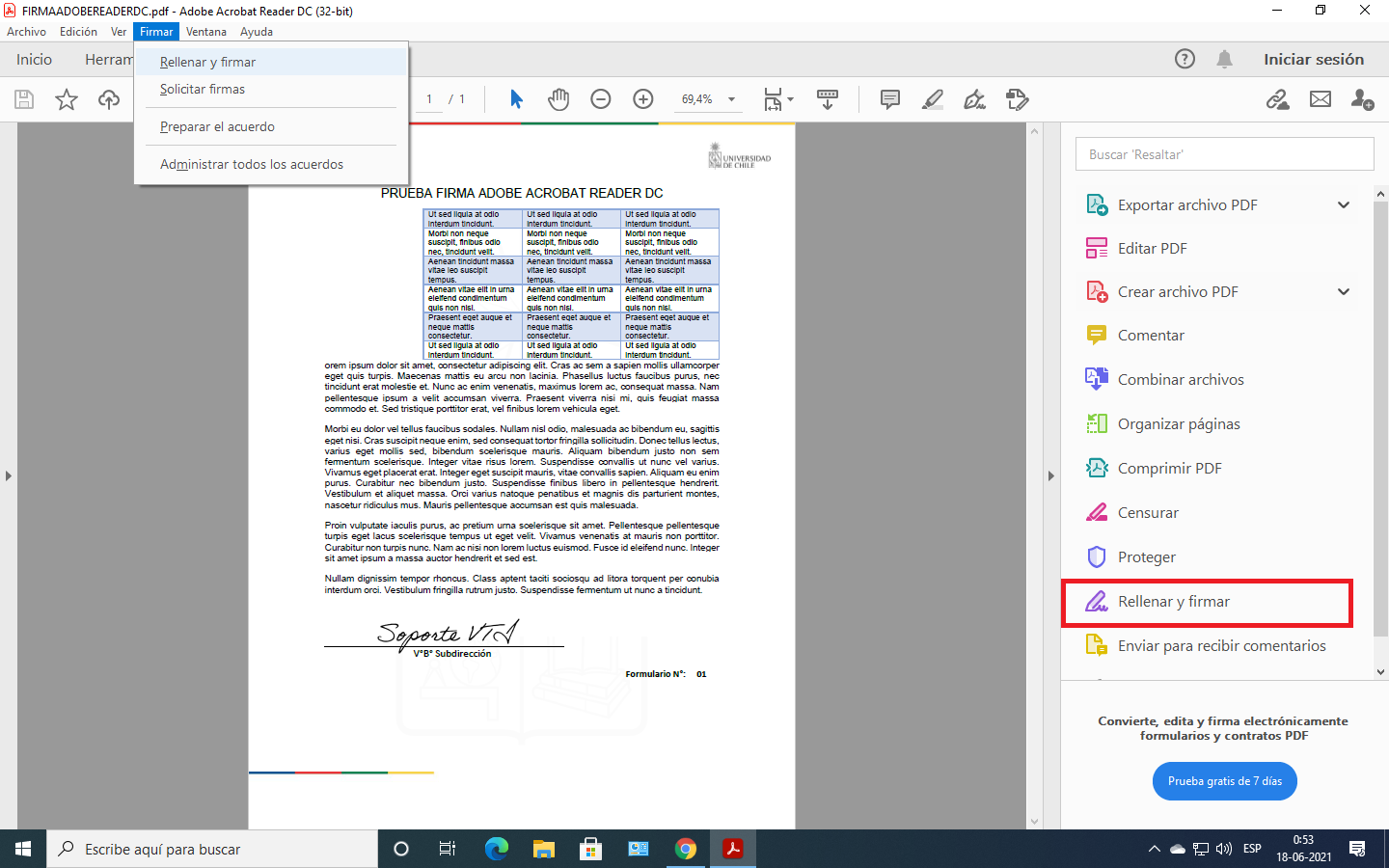
Task: Select the arrow selection tool
Action: click(x=516, y=99)
